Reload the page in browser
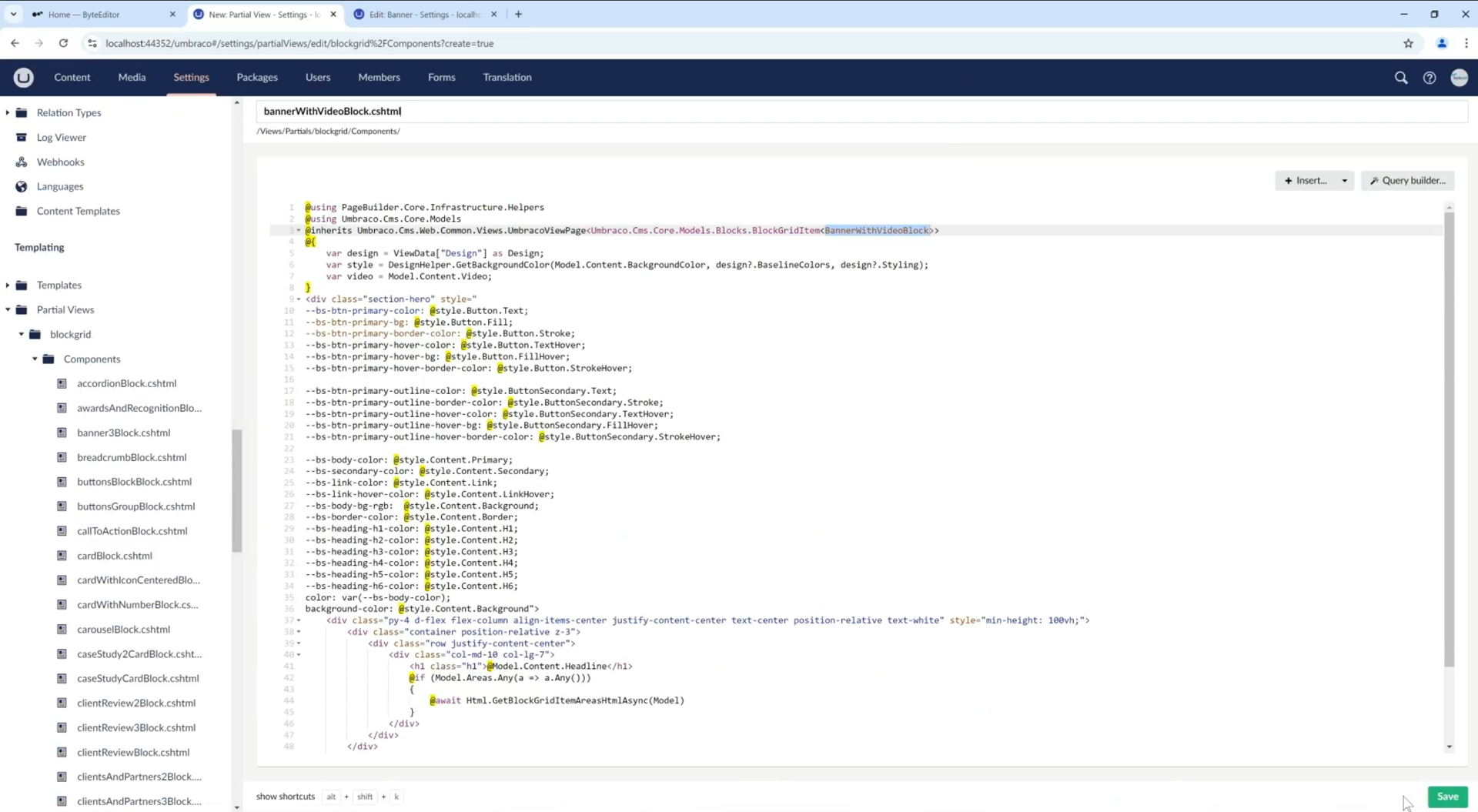Image resolution: width=1478 pixels, height=812 pixels. 63,43
